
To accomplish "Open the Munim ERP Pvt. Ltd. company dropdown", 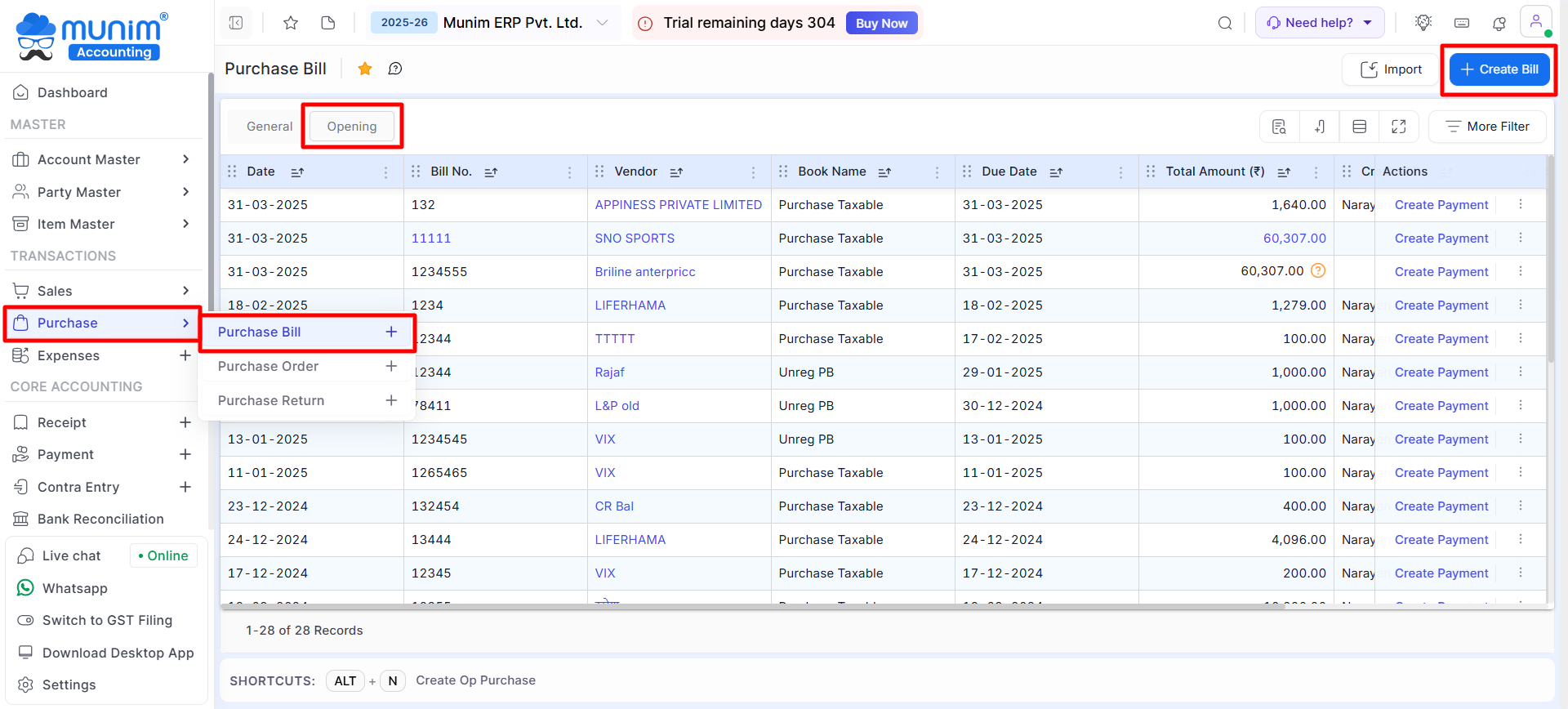I will (x=602, y=23).
